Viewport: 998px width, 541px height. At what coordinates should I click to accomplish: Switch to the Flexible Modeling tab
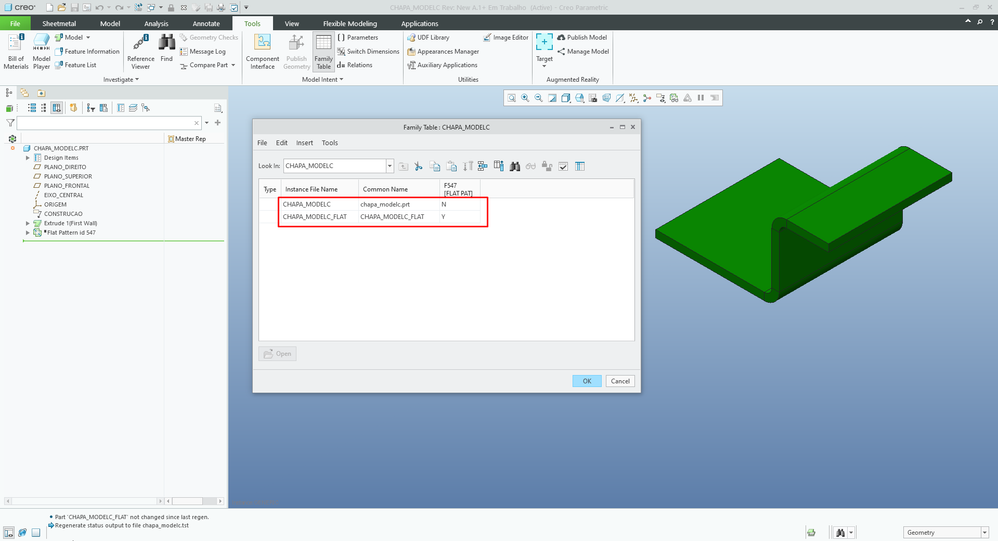[349, 24]
